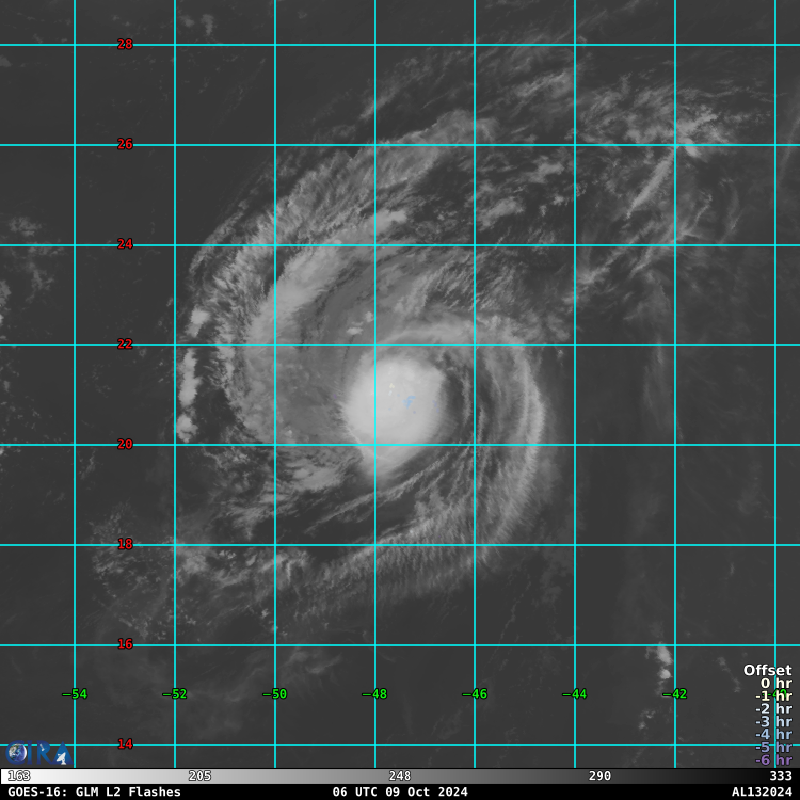Viewport: 800px width, 800px height.
Task: Click the -54 longitude label
Action: (x=74, y=694)
